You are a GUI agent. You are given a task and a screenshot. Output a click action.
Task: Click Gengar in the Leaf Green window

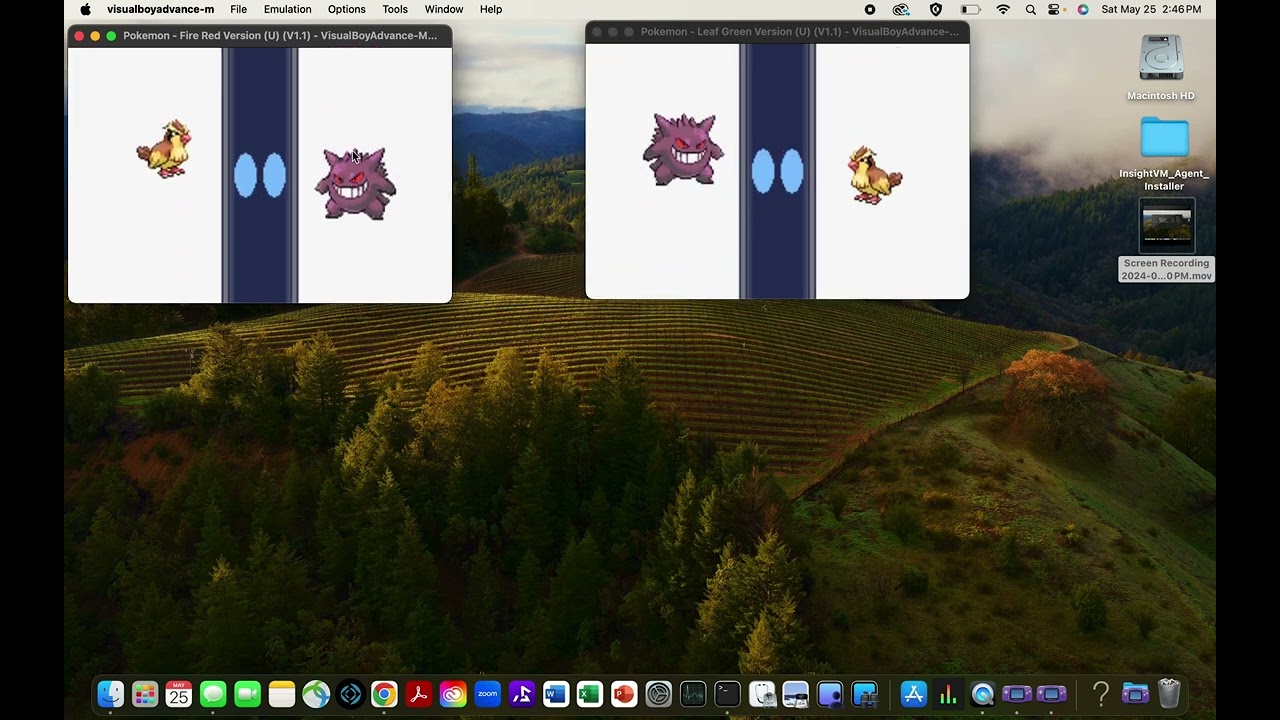pyautogui.click(x=683, y=149)
